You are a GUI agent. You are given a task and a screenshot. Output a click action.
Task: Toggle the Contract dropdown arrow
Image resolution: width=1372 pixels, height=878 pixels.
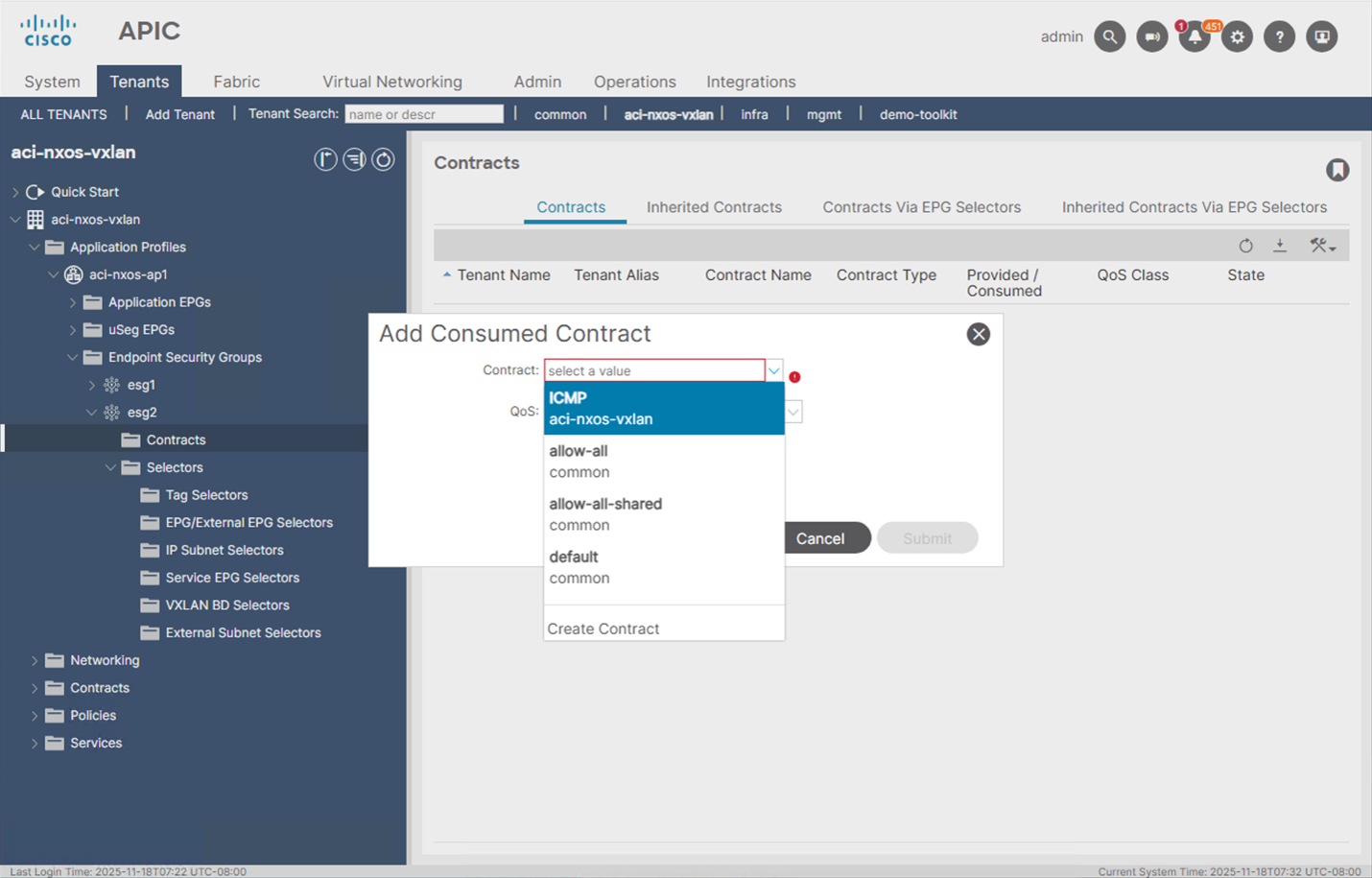[774, 370]
